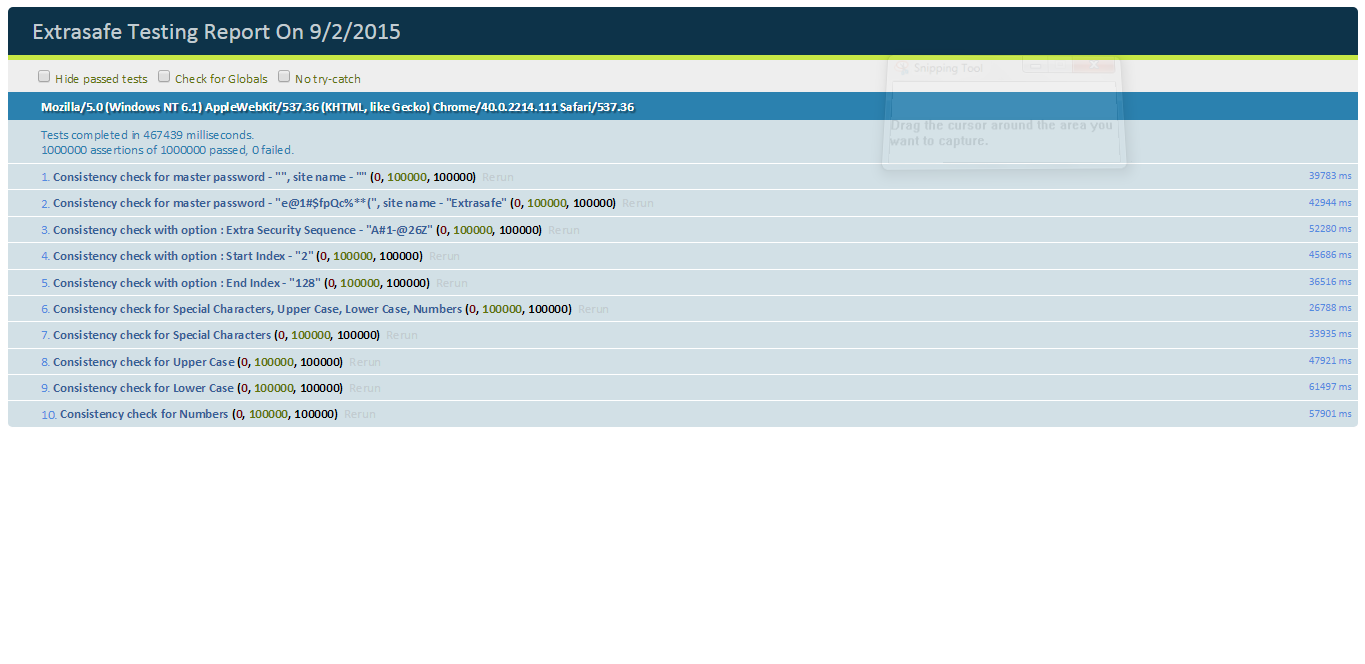The image size is (1365, 664).
Task: Rerun the End Index "128" test
Action: click(451, 283)
